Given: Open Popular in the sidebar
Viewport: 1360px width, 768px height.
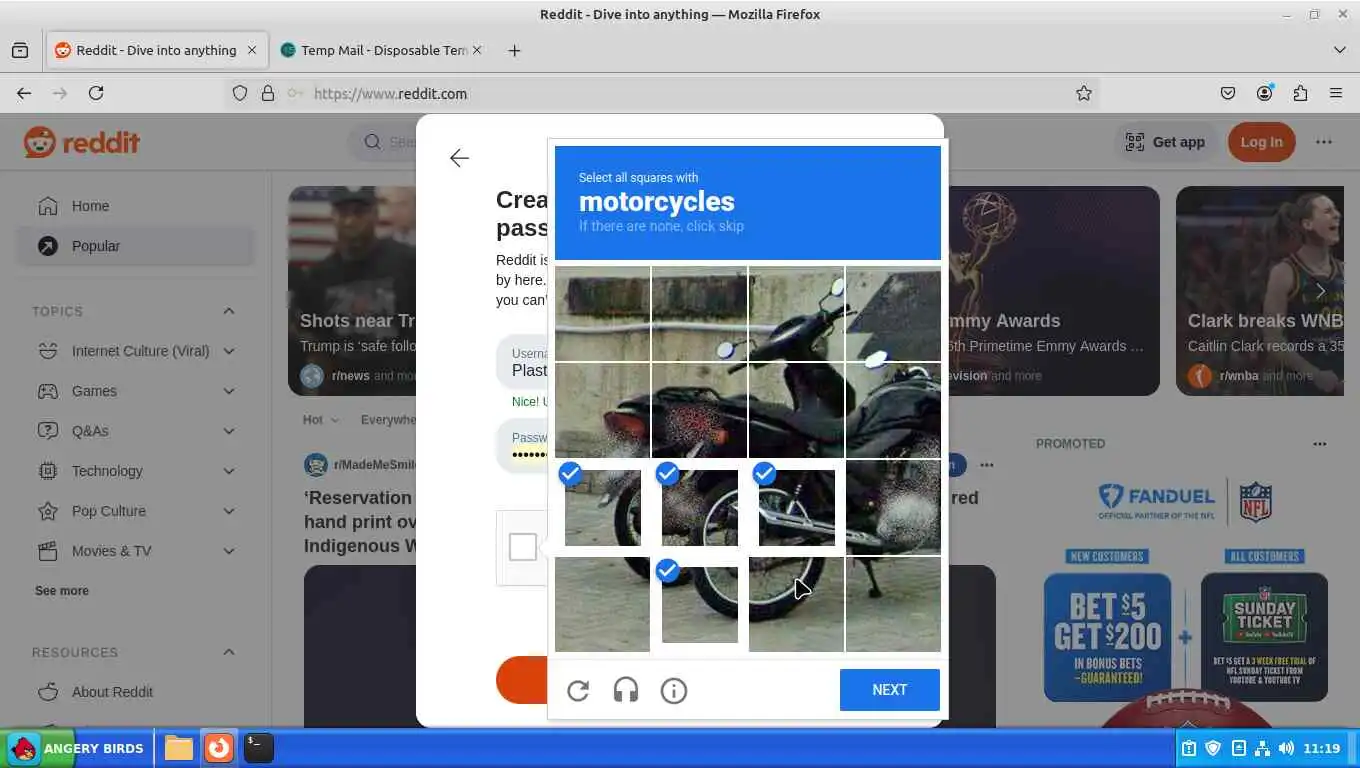Looking at the screenshot, I should [135, 246].
